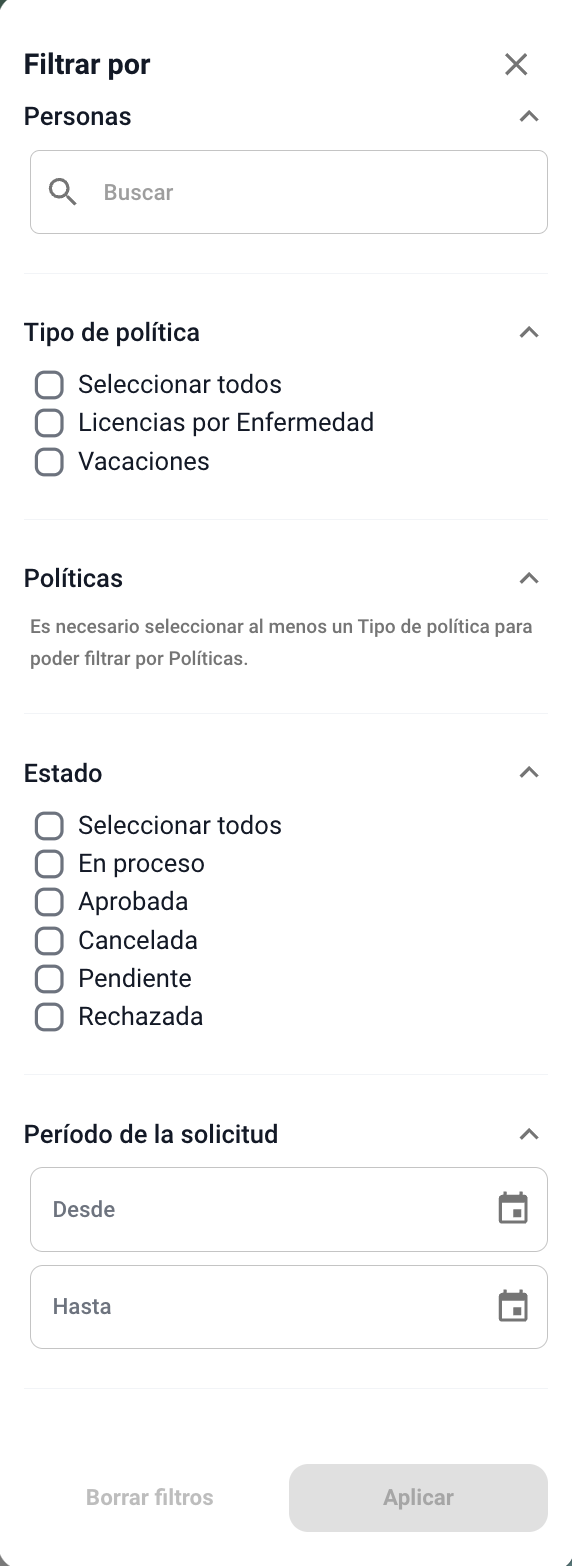
Task: Click the search magnifier icon in Personas
Action: point(63,192)
